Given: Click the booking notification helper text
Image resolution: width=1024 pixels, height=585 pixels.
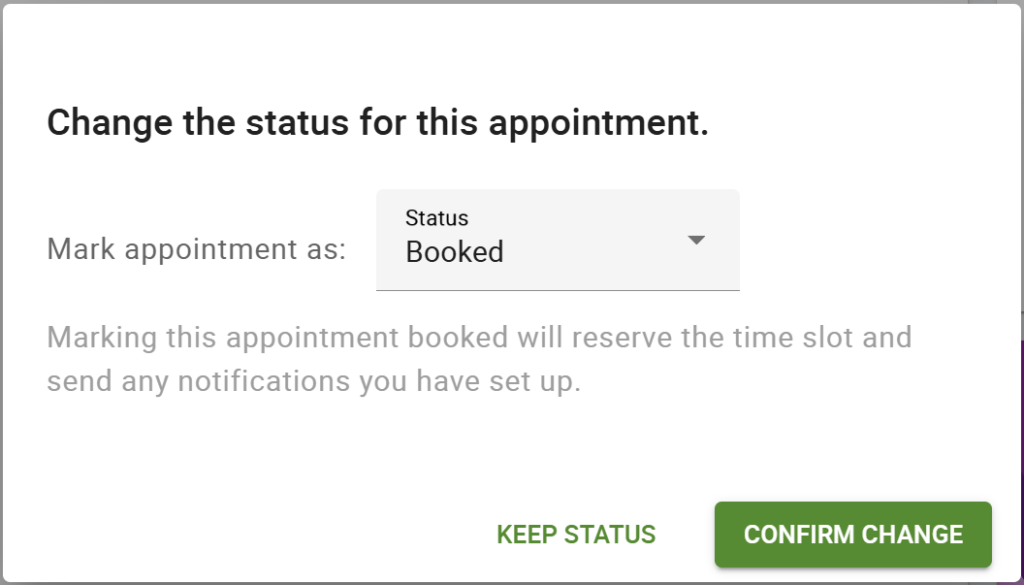Looking at the screenshot, I should click(480, 358).
